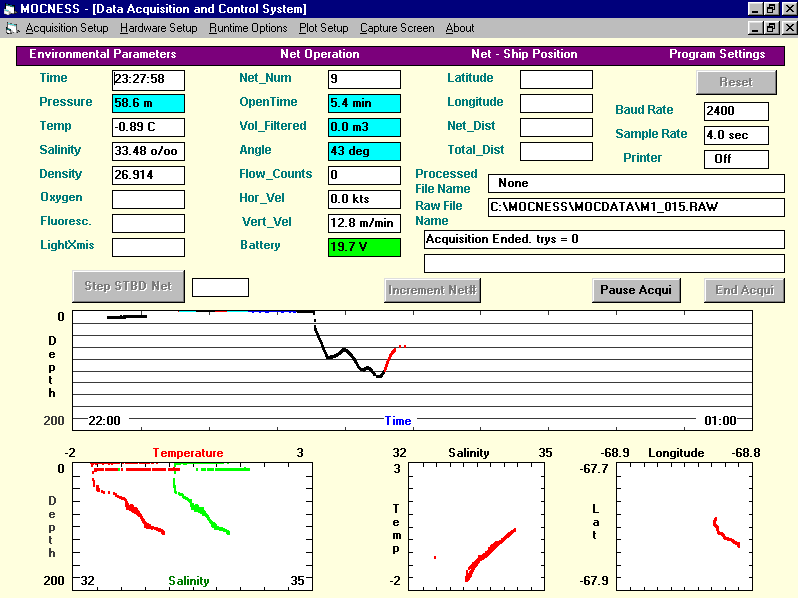Click the Baud Rate field showing 2400
Viewport: 798px width, 598px height.
[x=736, y=111]
